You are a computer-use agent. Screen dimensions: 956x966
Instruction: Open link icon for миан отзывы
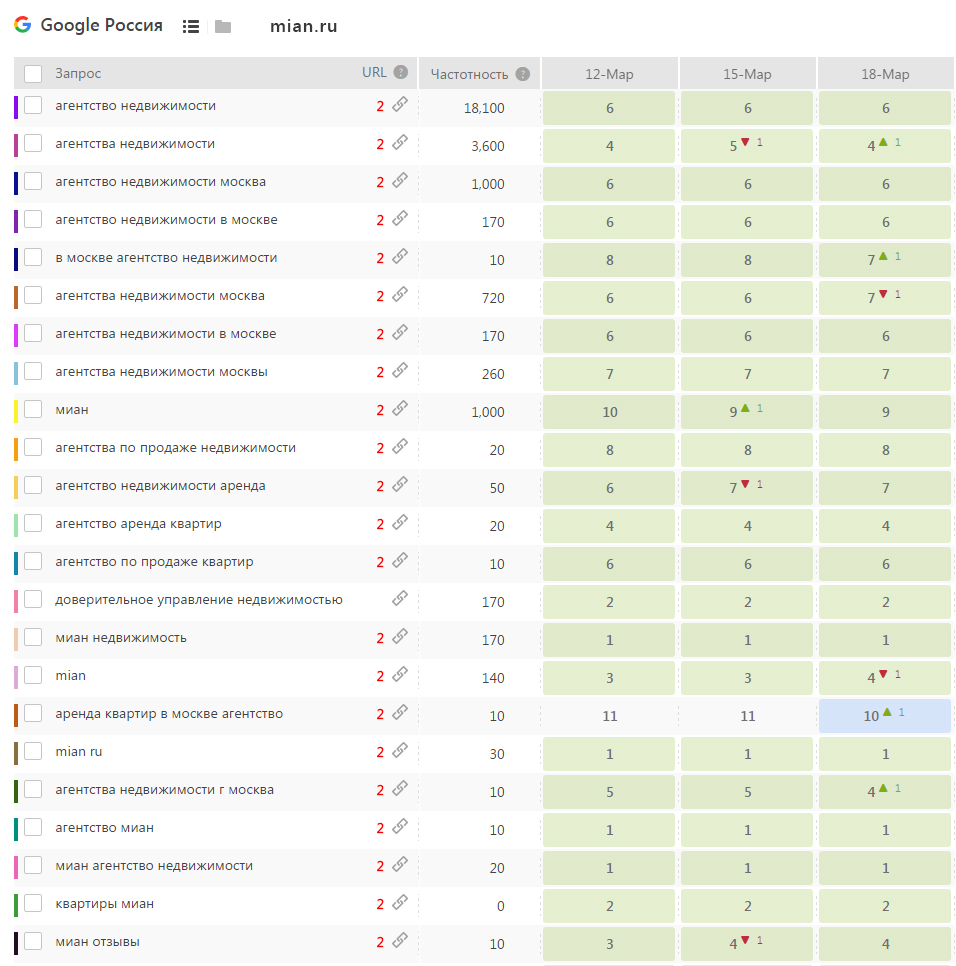400,940
